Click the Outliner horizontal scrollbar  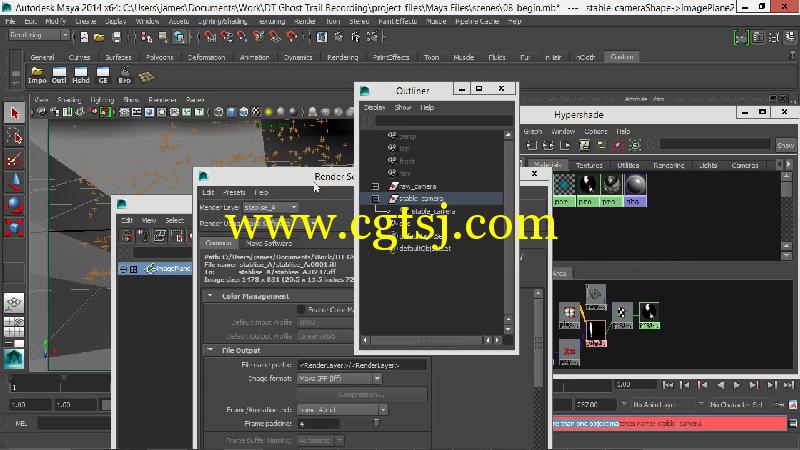click(x=427, y=340)
